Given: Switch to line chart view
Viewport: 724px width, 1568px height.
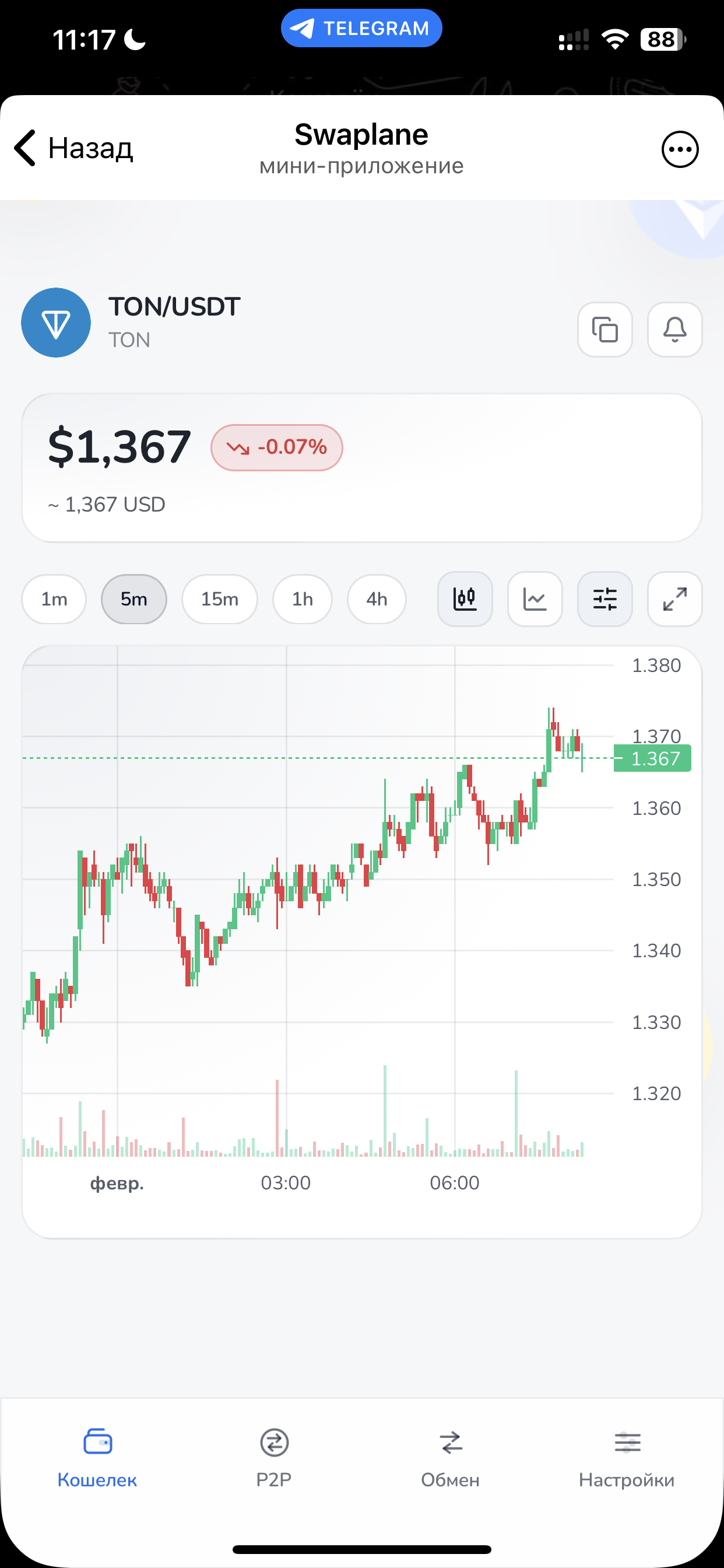Looking at the screenshot, I should coord(535,599).
